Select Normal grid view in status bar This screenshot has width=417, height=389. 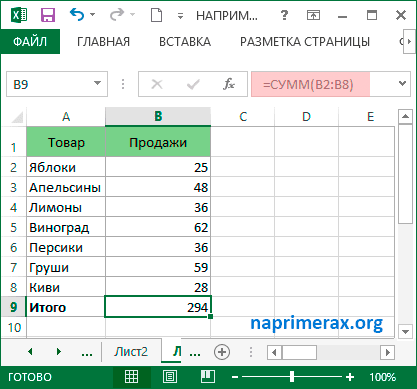[131, 377]
